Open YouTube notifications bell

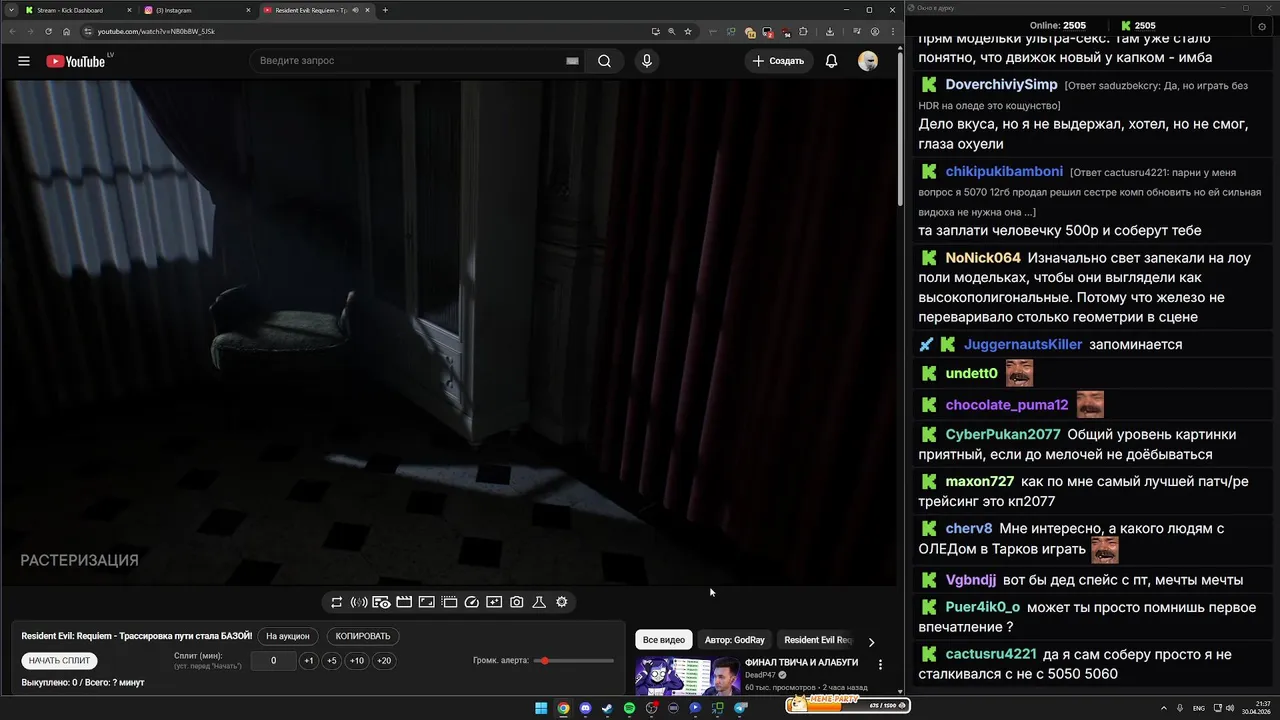point(831,61)
